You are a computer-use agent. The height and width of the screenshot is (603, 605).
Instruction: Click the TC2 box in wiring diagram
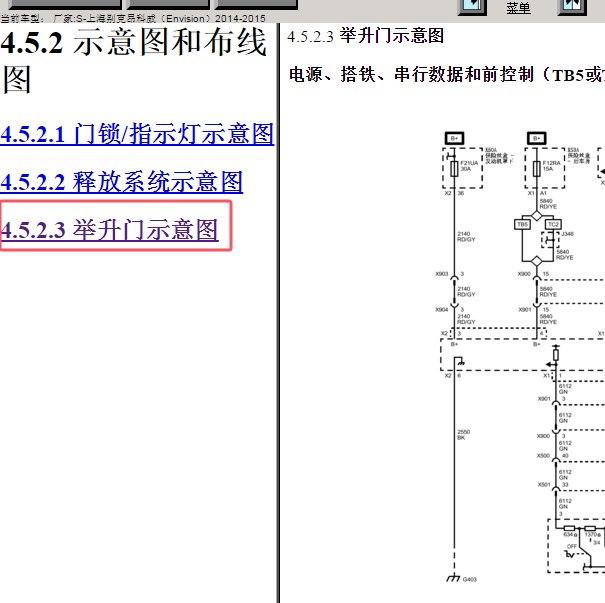point(553,224)
